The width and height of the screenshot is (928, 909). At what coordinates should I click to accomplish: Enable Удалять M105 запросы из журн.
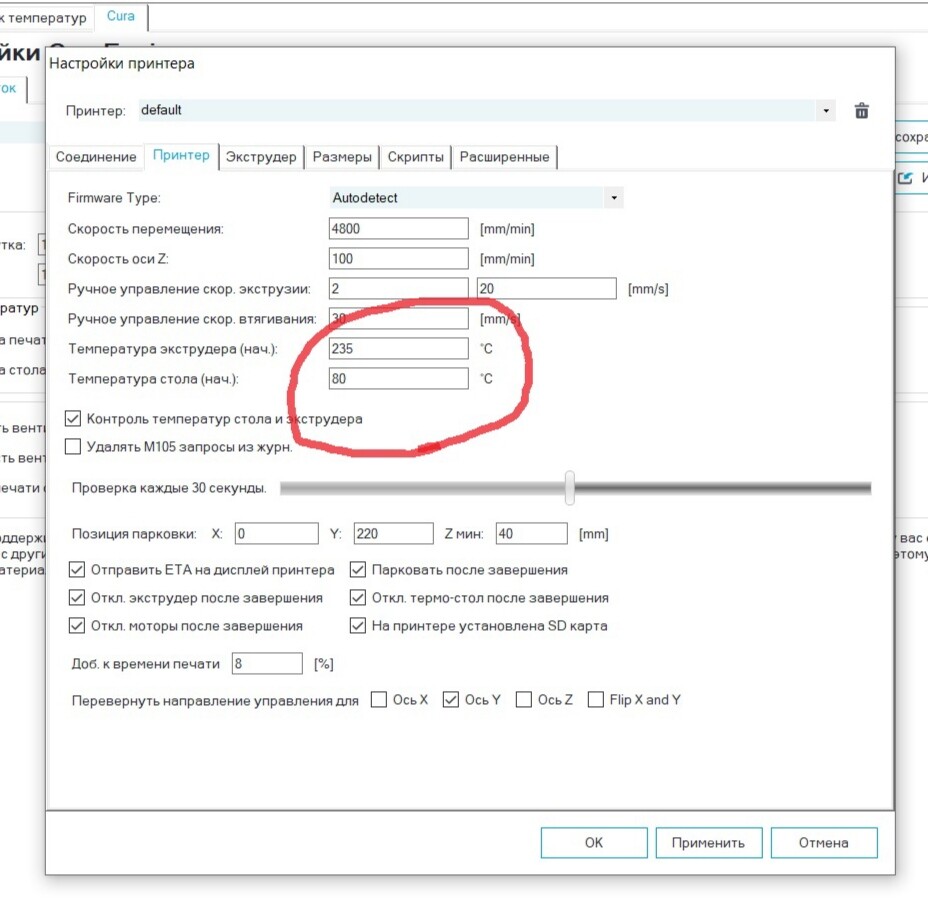click(73, 446)
